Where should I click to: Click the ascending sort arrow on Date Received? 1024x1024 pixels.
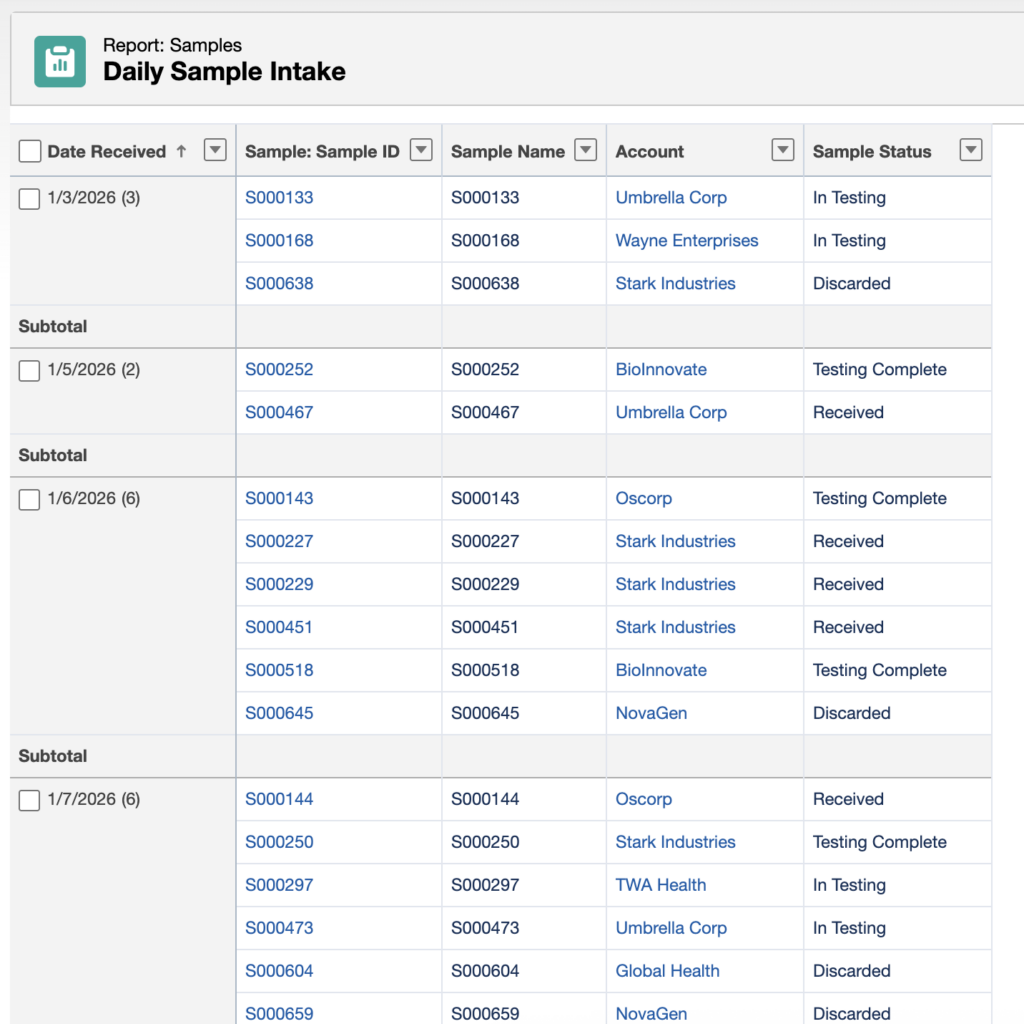click(182, 152)
